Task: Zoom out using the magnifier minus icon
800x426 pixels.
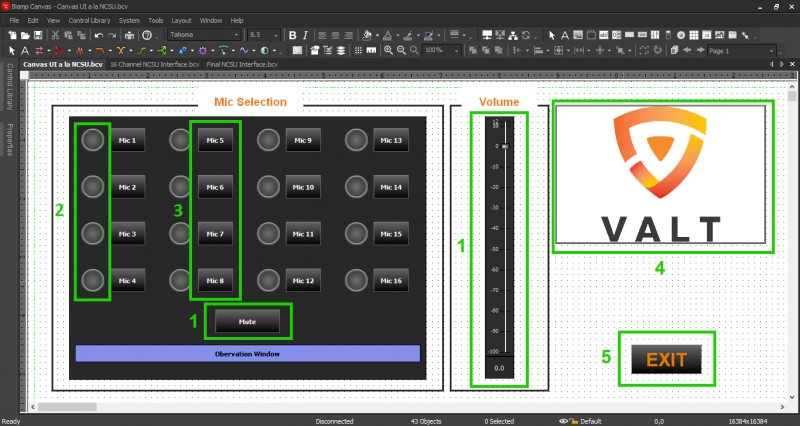Action: pyautogui.click(x=401, y=50)
